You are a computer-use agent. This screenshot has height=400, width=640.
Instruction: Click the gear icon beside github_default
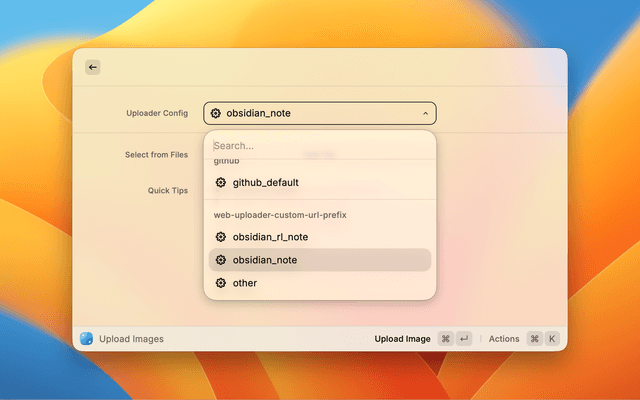click(221, 183)
